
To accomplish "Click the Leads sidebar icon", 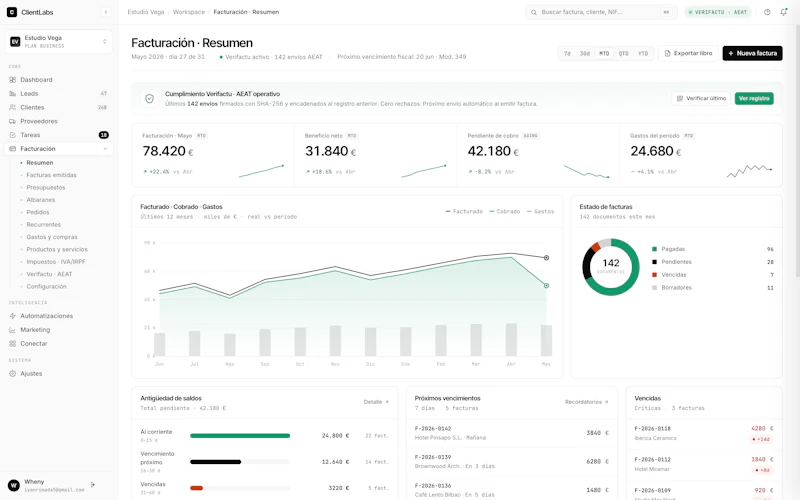I will coord(12,93).
